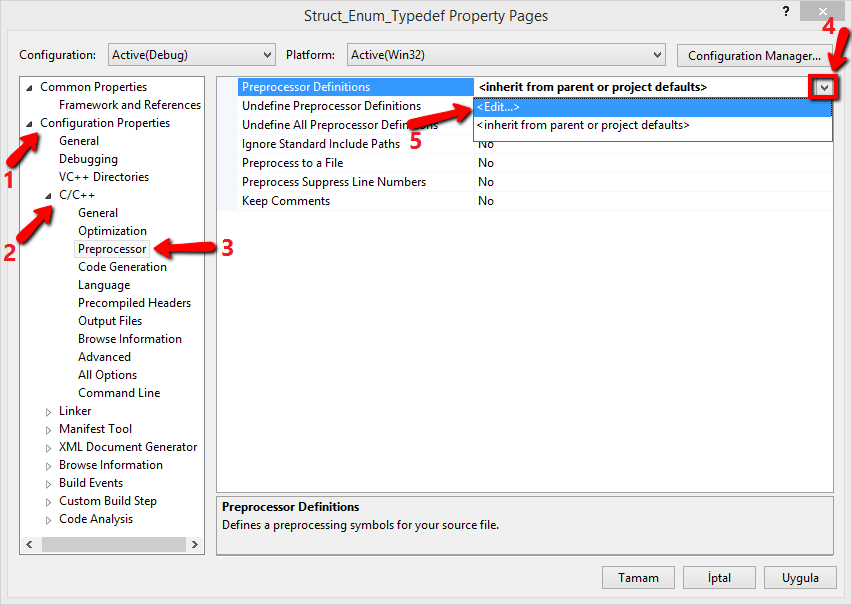
Task: Select the Preprocessor tree item
Action: (111, 248)
